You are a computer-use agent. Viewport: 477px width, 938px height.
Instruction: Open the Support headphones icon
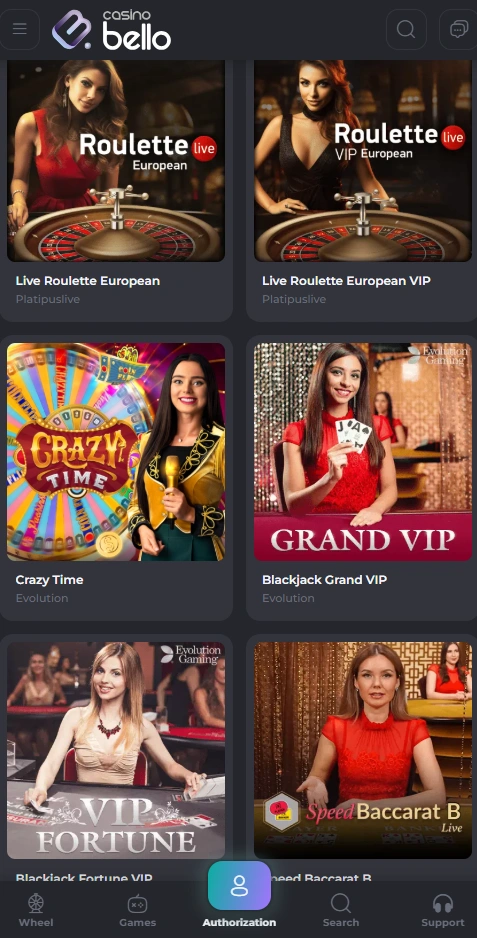tap(443, 903)
